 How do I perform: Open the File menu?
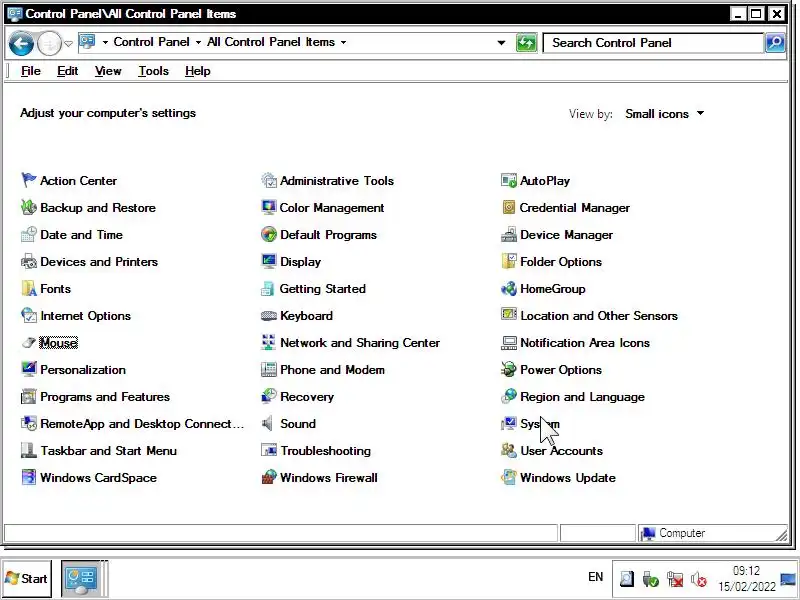point(31,71)
